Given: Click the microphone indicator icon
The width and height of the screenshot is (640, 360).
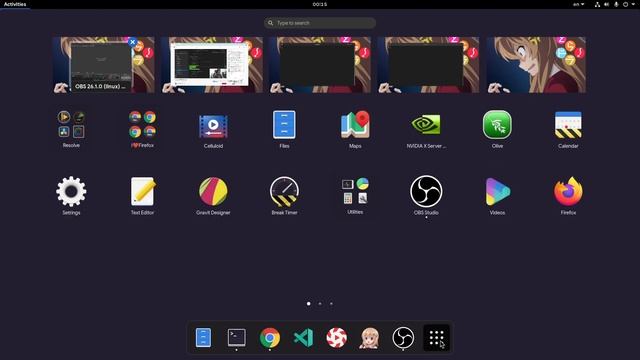Looking at the screenshot, I should (616, 4).
